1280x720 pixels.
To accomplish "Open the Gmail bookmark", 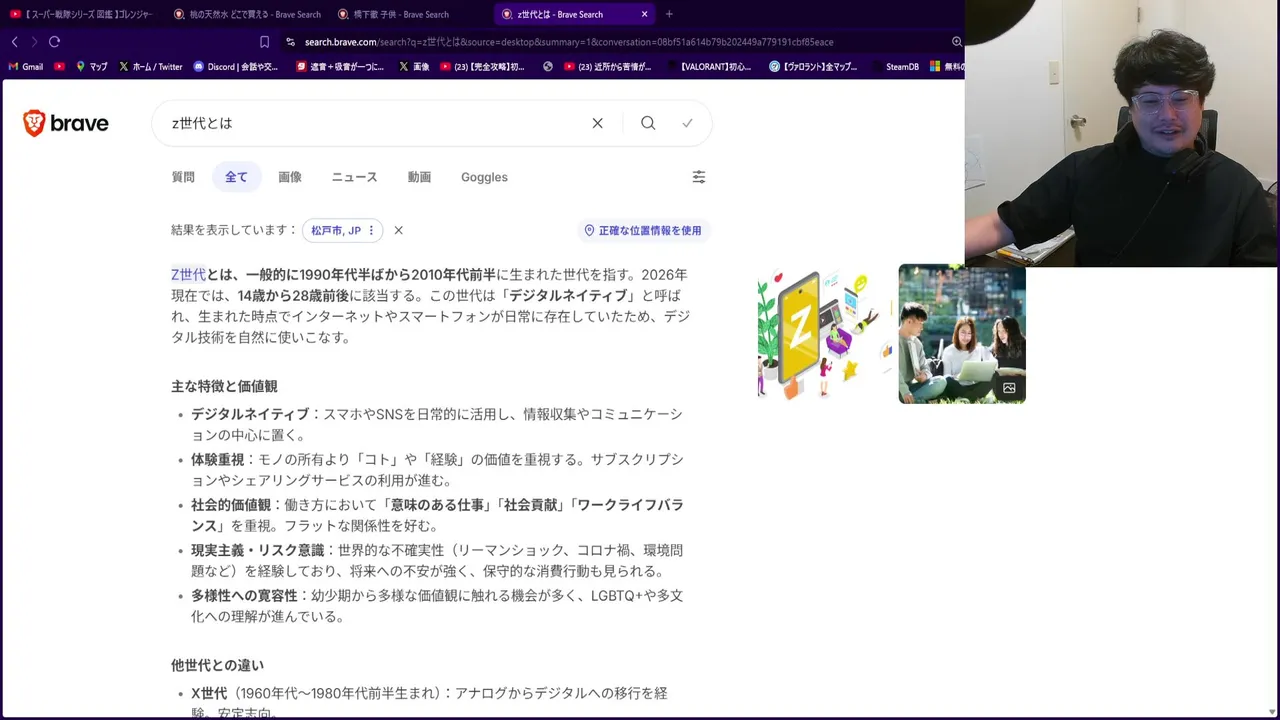I will (25, 67).
